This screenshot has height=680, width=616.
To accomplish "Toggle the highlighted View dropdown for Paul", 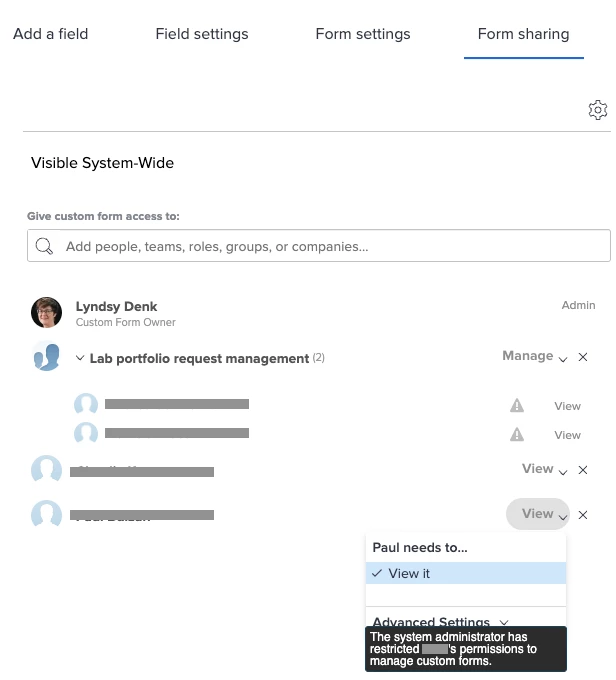I will [x=537, y=514].
